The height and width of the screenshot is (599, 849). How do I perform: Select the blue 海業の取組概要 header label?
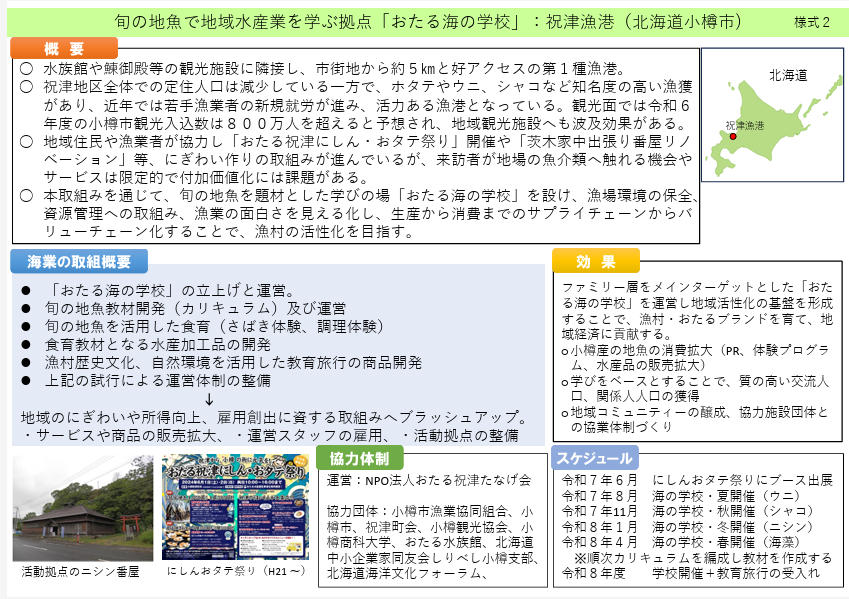pyautogui.click(x=79, y=261)
